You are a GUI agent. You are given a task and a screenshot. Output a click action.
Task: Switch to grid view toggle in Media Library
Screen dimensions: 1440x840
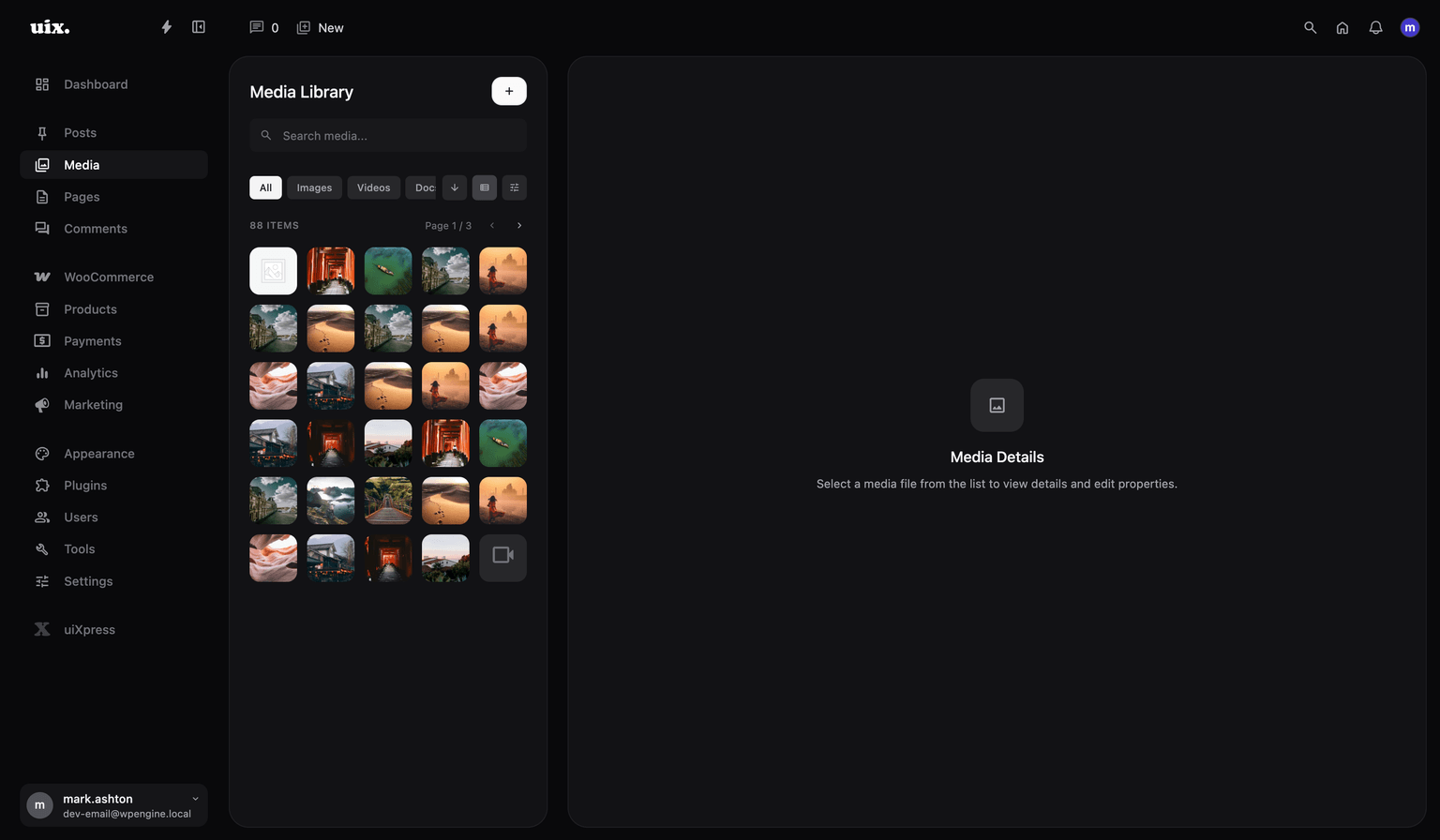point(484,187)
